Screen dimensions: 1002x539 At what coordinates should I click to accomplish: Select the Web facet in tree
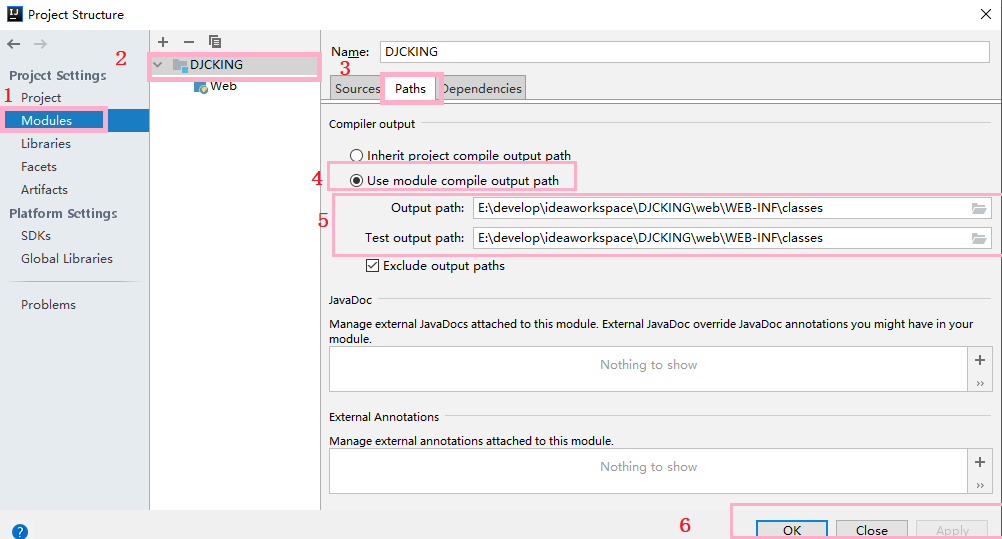pos(223,86)
